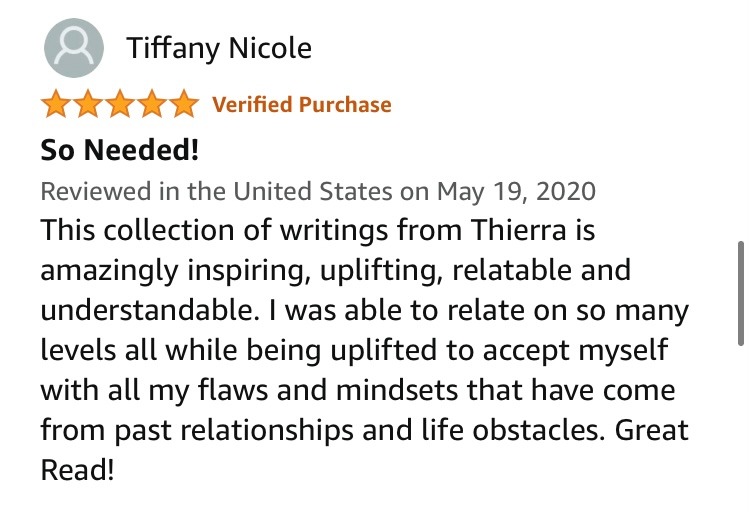Click the line beginning 'from past relationships'
750x512 pixels.
pyautogui.click(x=364, y=431)
